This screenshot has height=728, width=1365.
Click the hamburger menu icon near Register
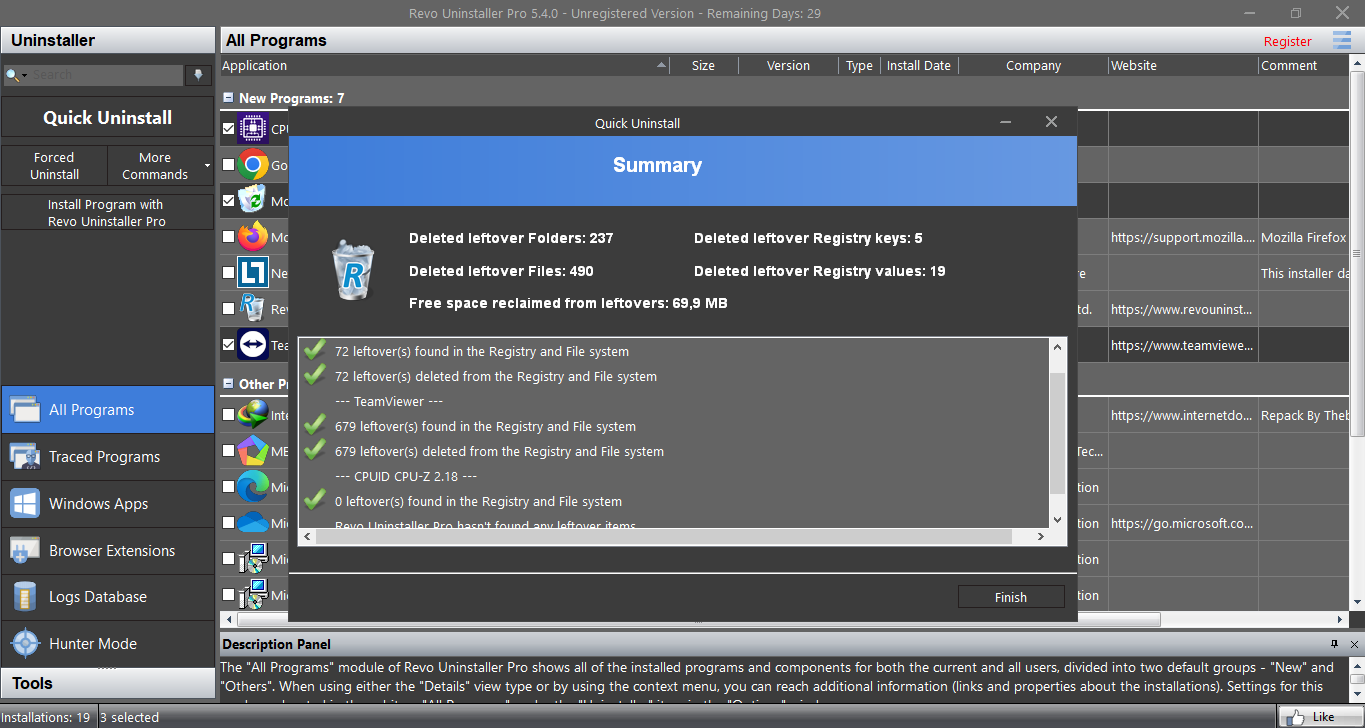click(1341, 40)
